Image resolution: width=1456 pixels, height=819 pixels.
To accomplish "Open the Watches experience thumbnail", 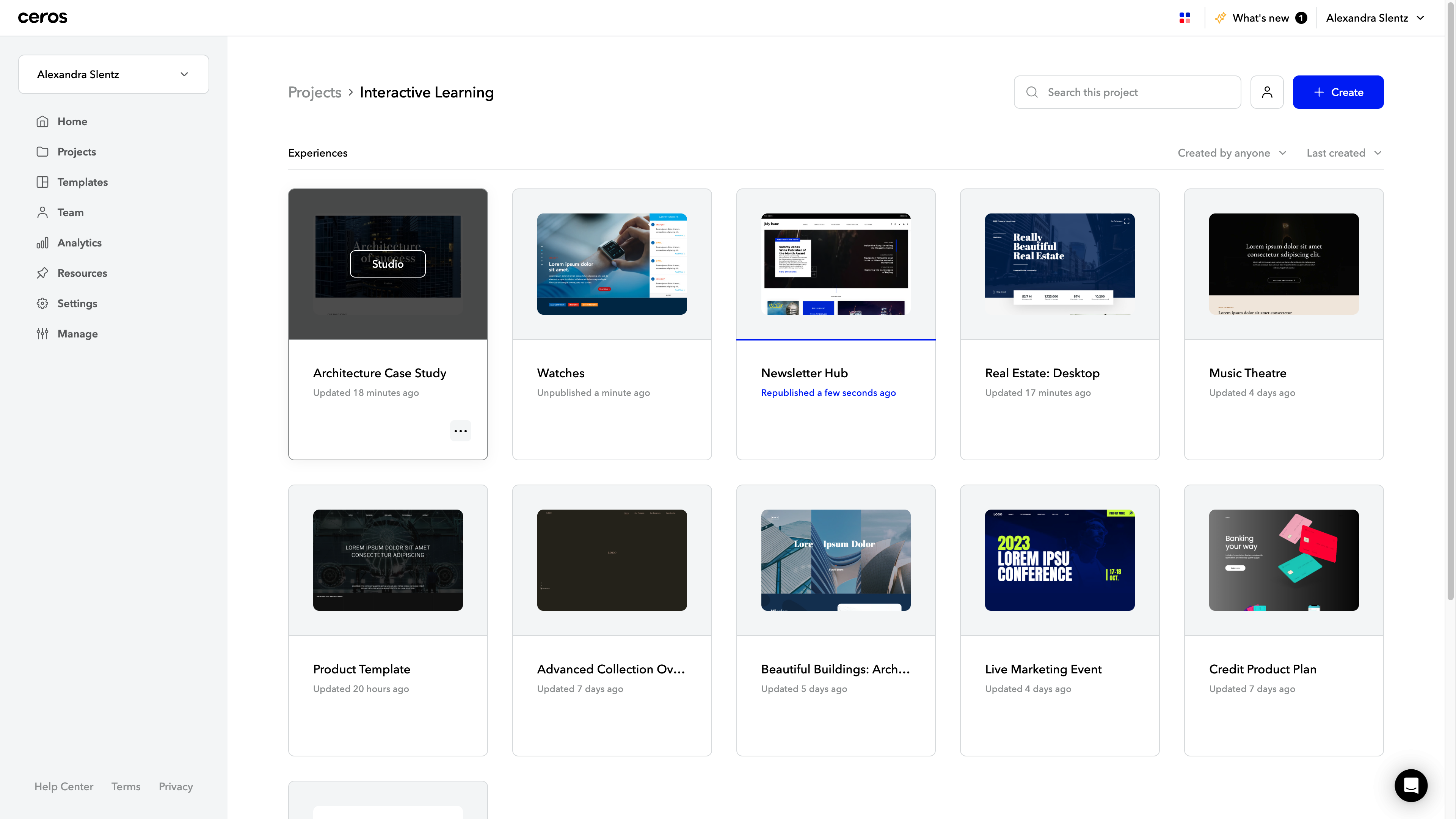I will tap(612, 264).
